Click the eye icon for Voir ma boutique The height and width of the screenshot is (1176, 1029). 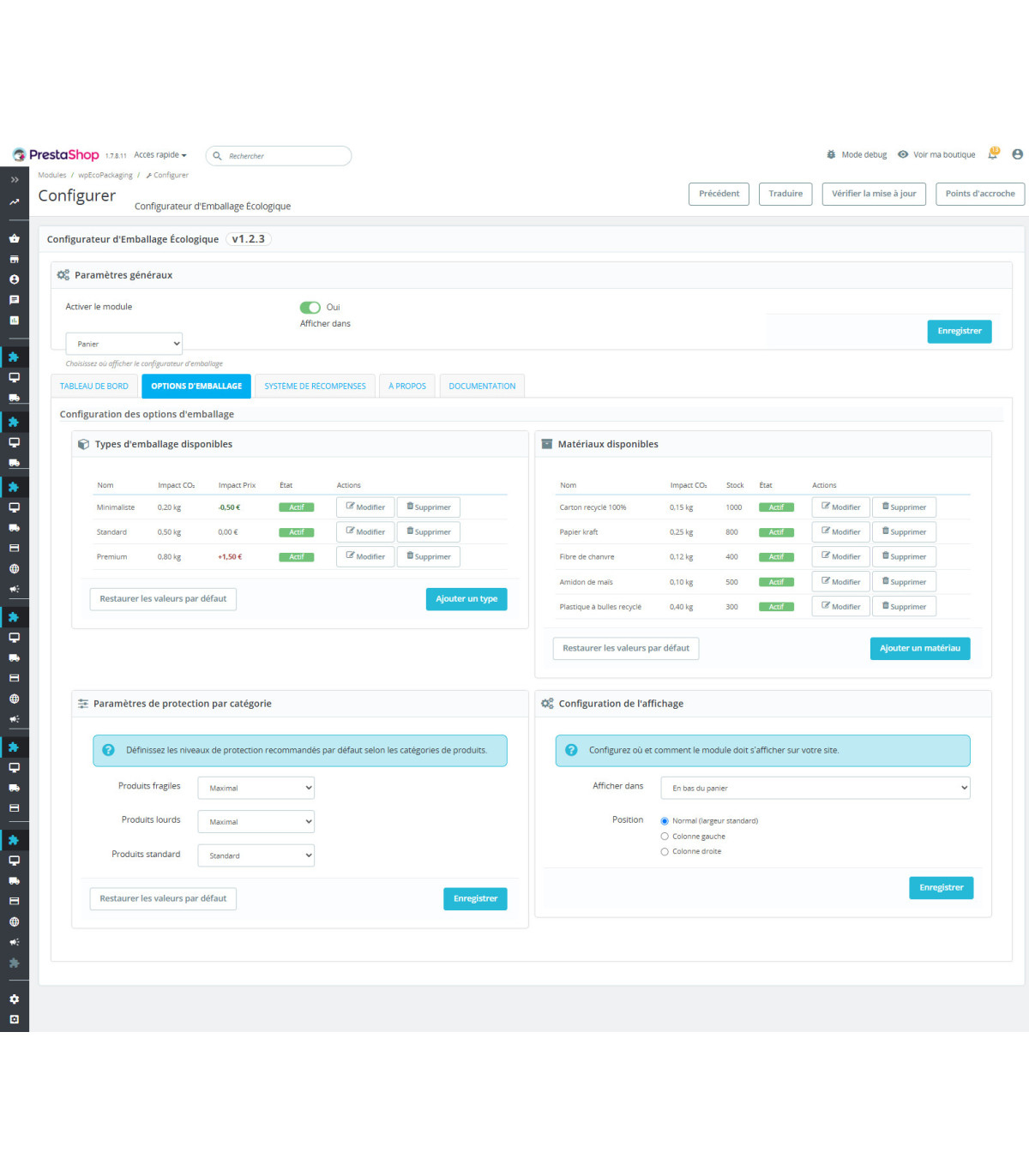[903, 155]
